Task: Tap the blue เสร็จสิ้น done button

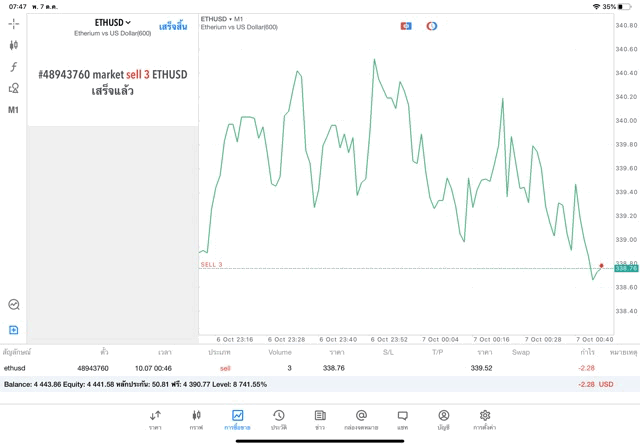Action: coord(173,26)
